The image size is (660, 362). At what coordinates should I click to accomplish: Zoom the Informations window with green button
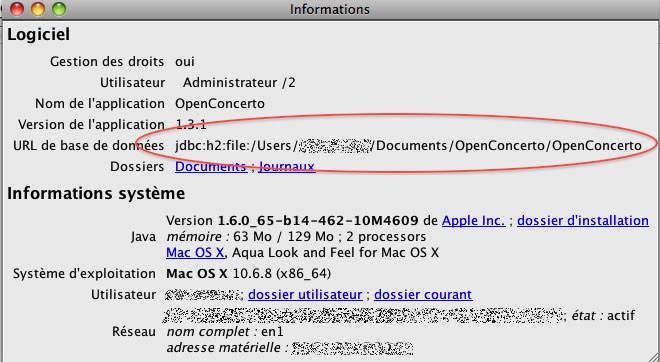59,9
